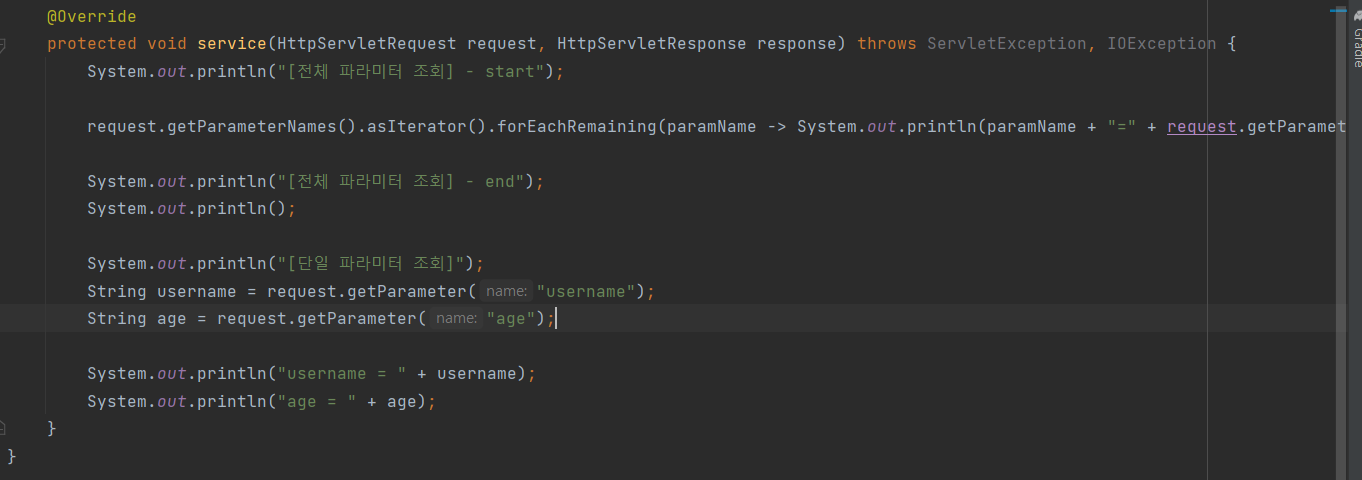Click ServletException in the throws clause

[1006, 44]
